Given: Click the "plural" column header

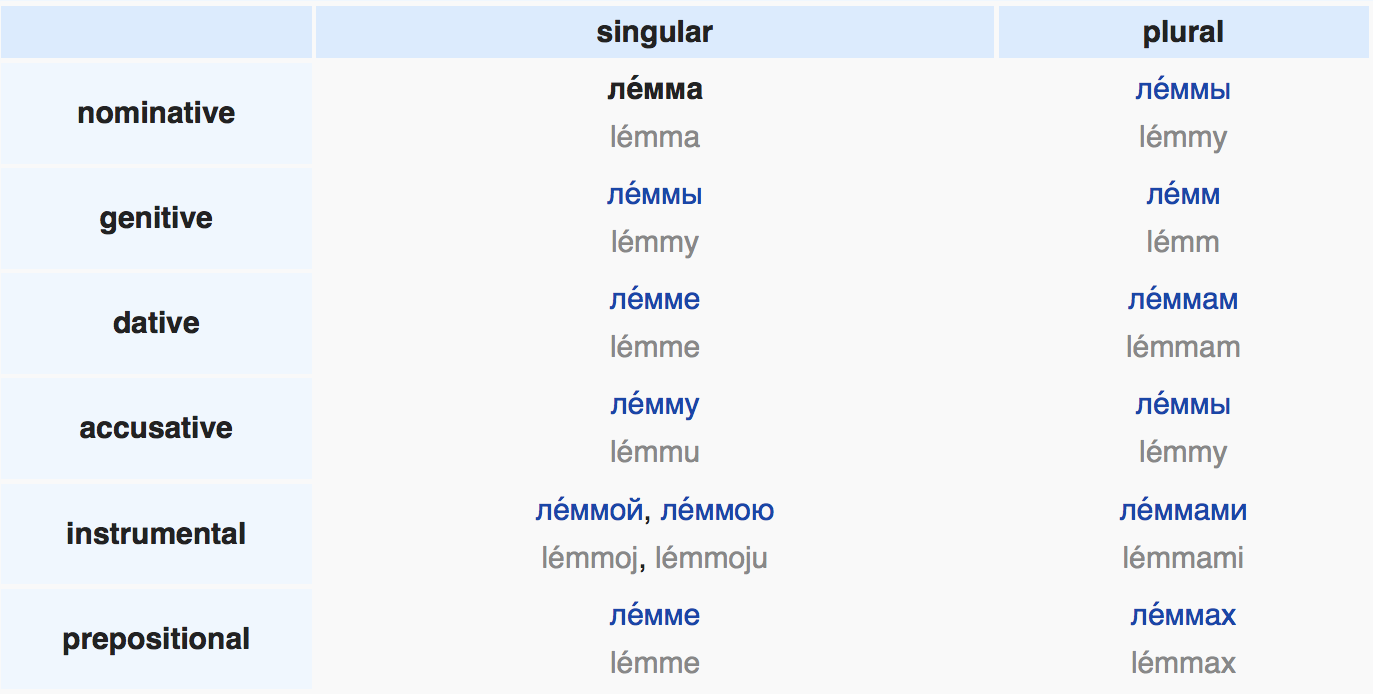Looking at the screenshot, I should 1182,32.
